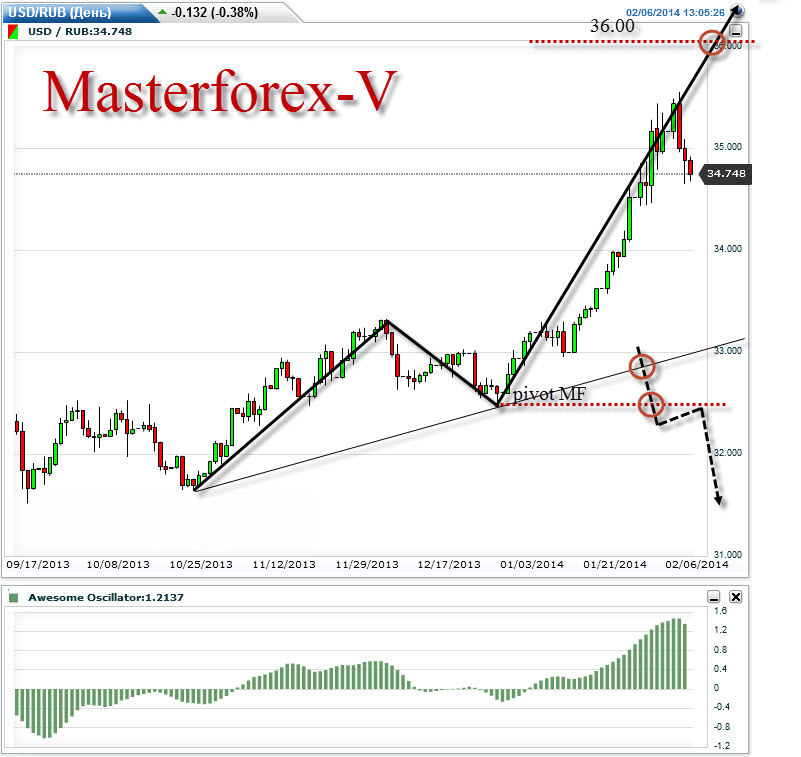Minimize the Awesome Oscillator panel
The width and height of the screenshot is (801, 757).
click(x=714, y=597)
